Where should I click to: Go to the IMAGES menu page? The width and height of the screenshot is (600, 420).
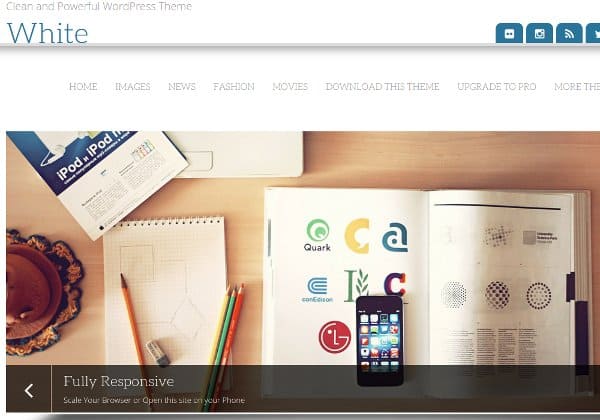[x=133, y=87]
